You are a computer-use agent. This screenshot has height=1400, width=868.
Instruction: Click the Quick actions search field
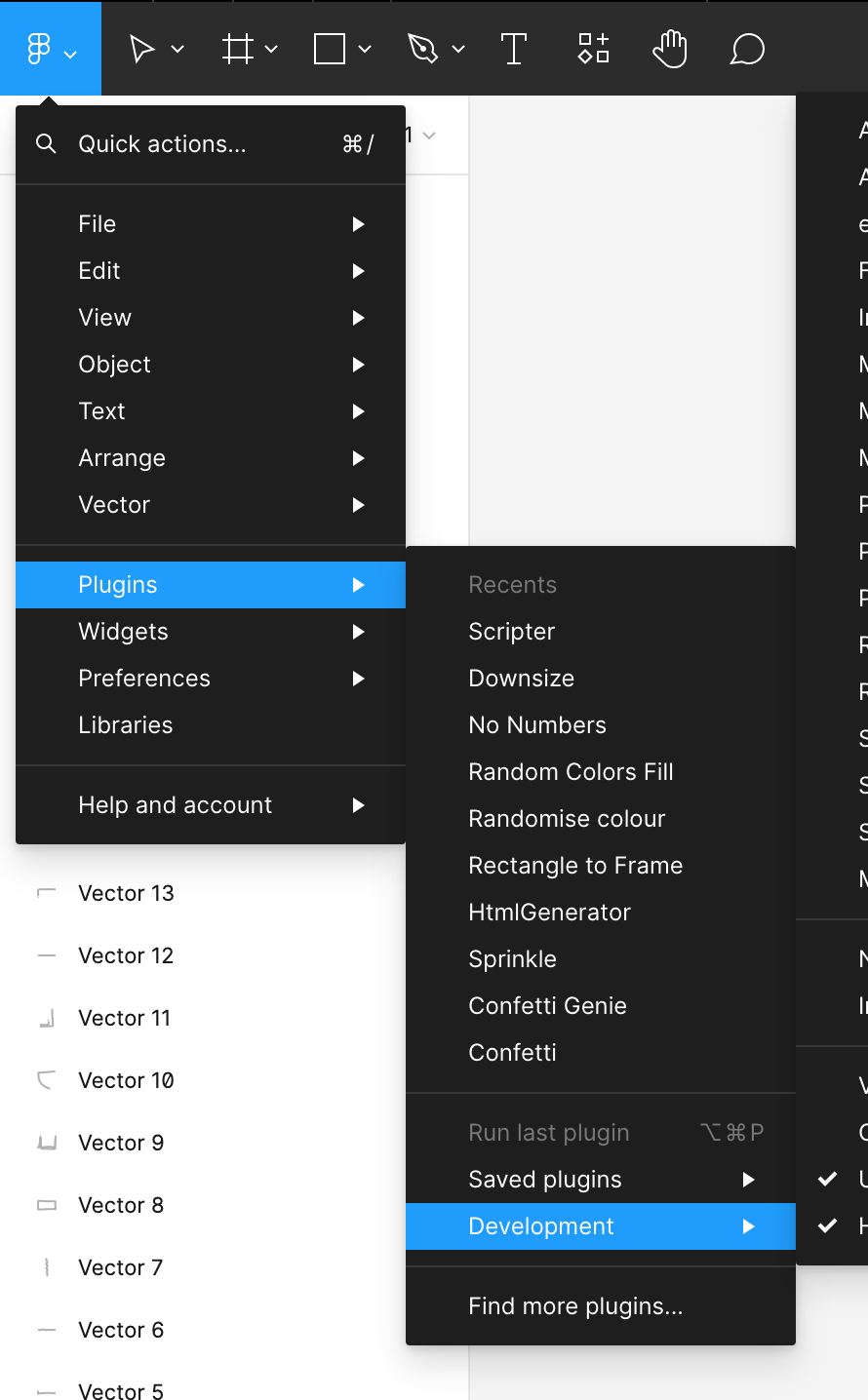click(211, 144)
